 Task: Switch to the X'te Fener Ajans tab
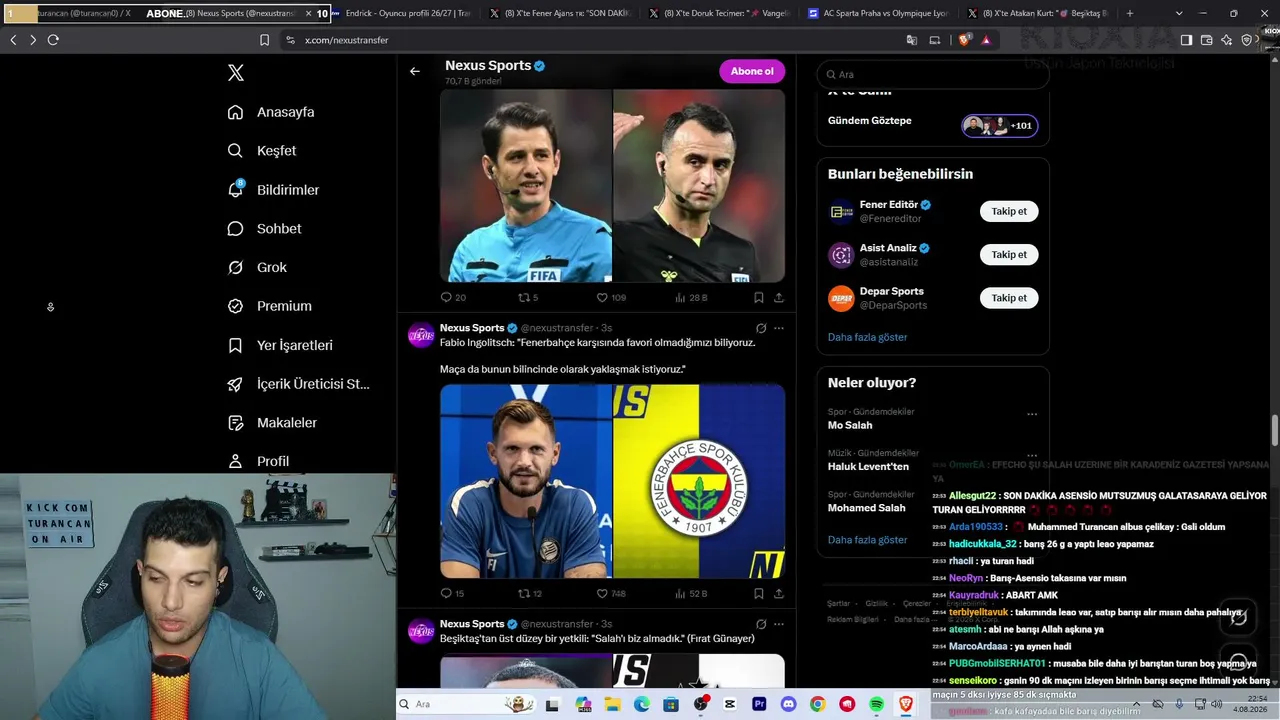click(560, 13)
